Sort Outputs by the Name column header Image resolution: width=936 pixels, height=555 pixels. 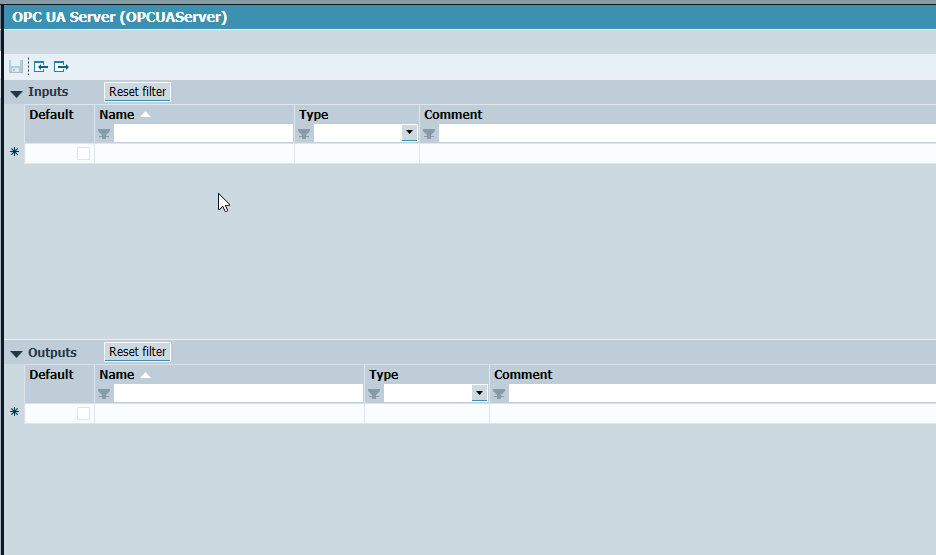tap(116, 375)
